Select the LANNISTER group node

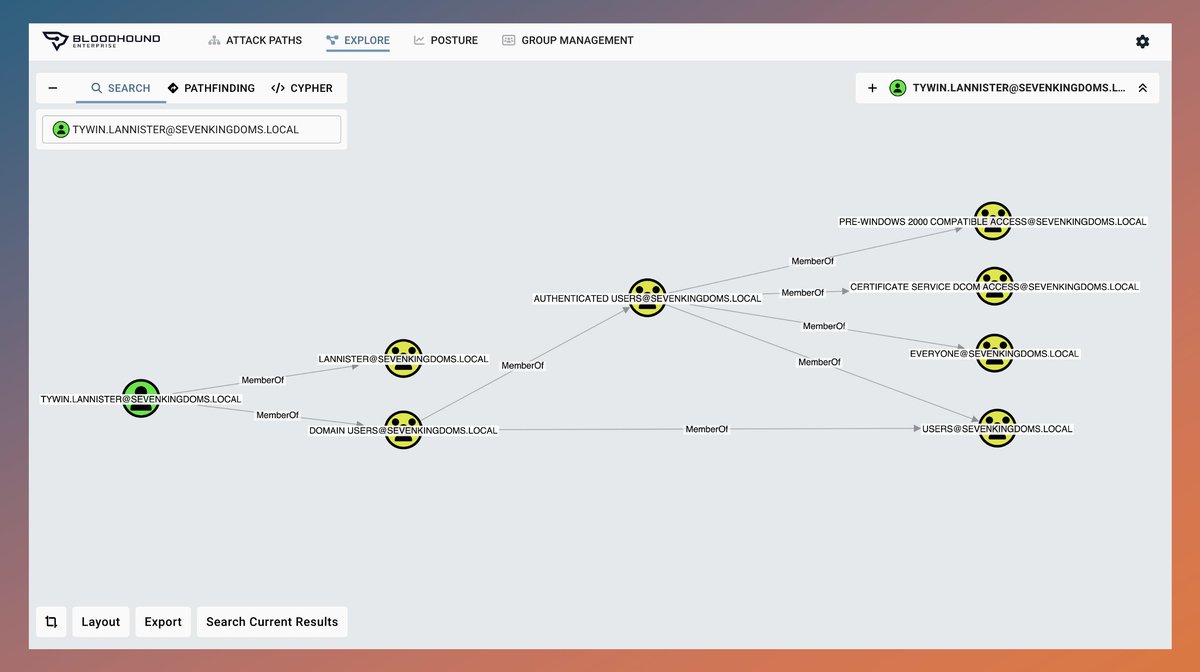pos(403,358)
